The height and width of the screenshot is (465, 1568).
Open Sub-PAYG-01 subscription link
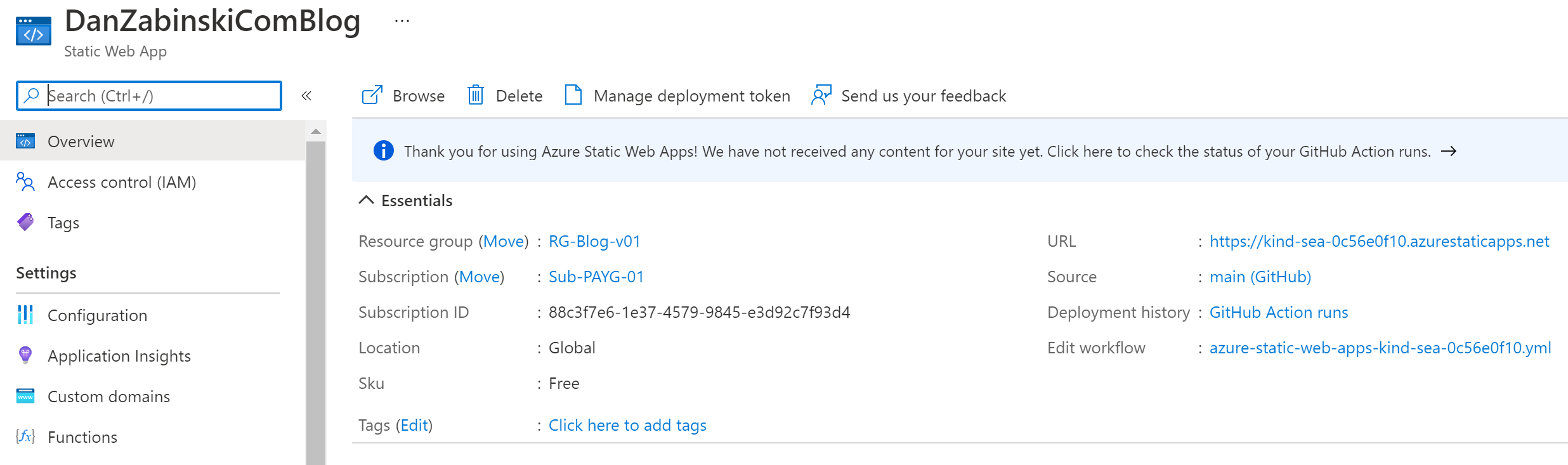[596, 277]
